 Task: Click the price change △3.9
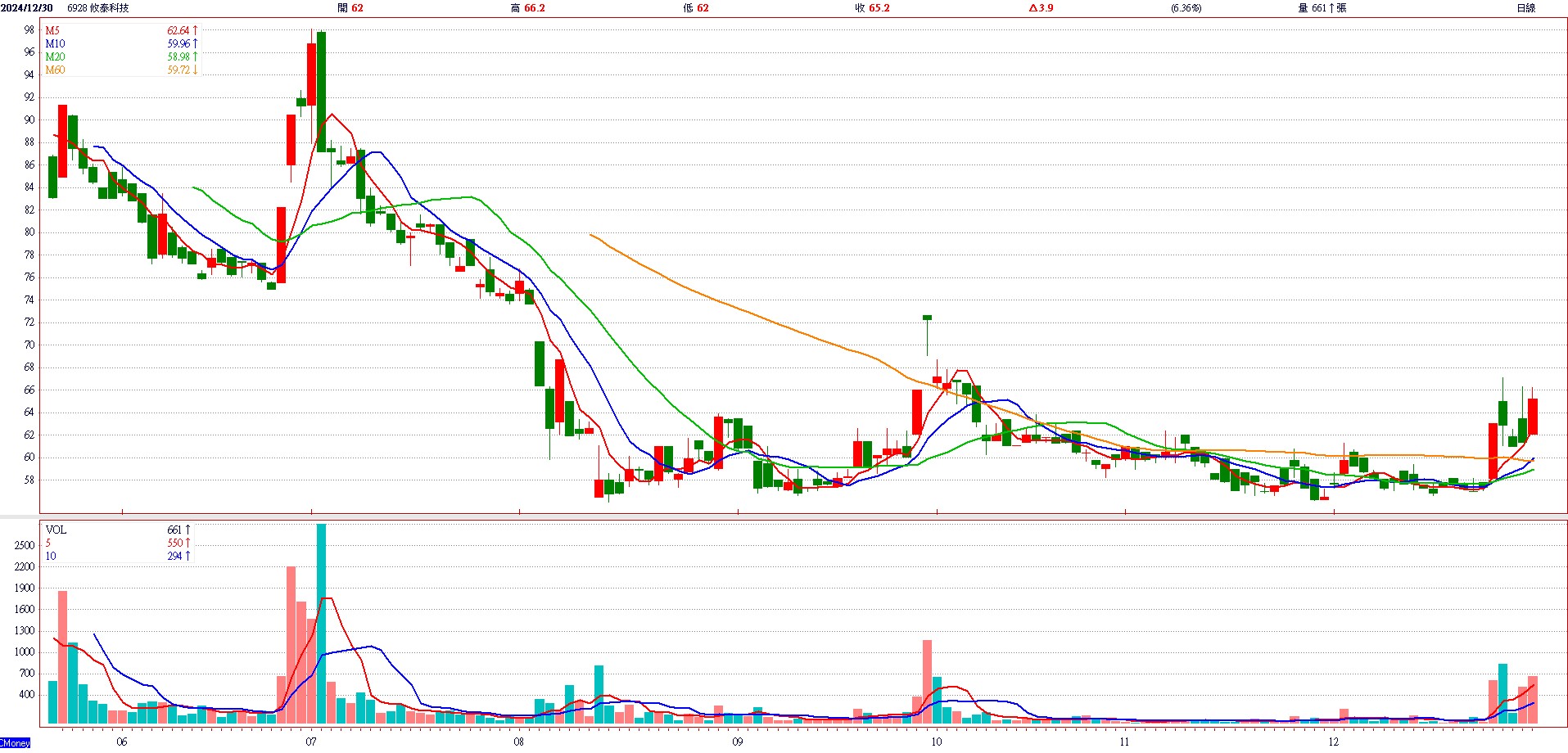[1042, 8]
